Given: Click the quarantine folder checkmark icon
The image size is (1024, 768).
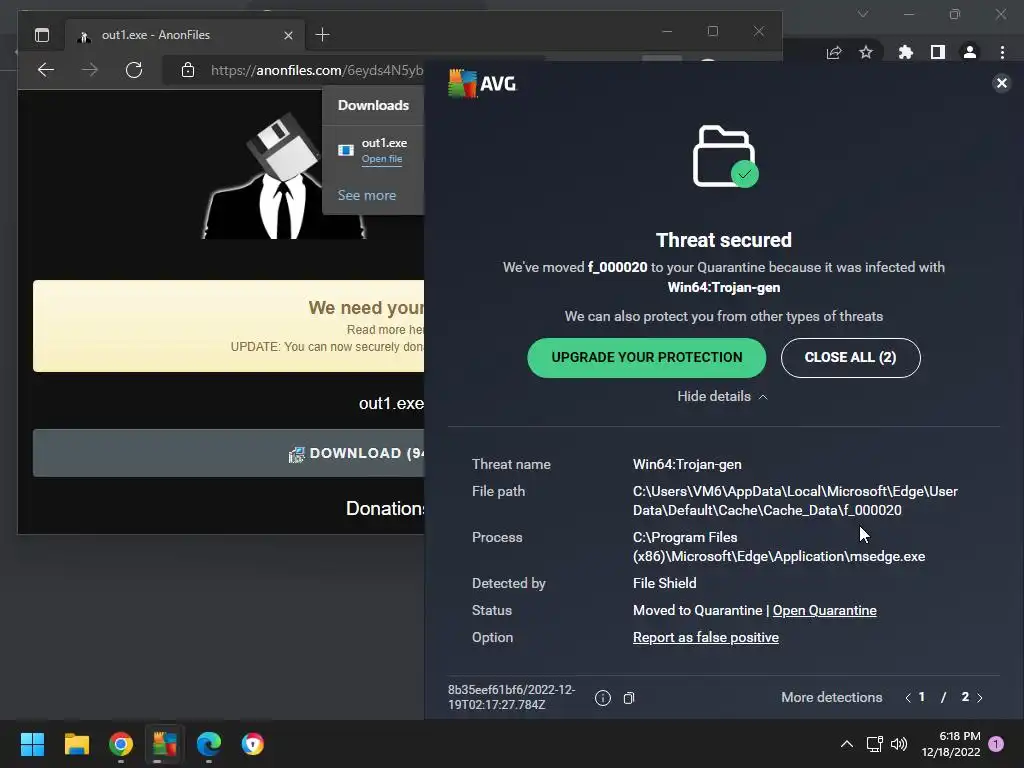Looking at the screenshot, I should (x=725, y=156).
